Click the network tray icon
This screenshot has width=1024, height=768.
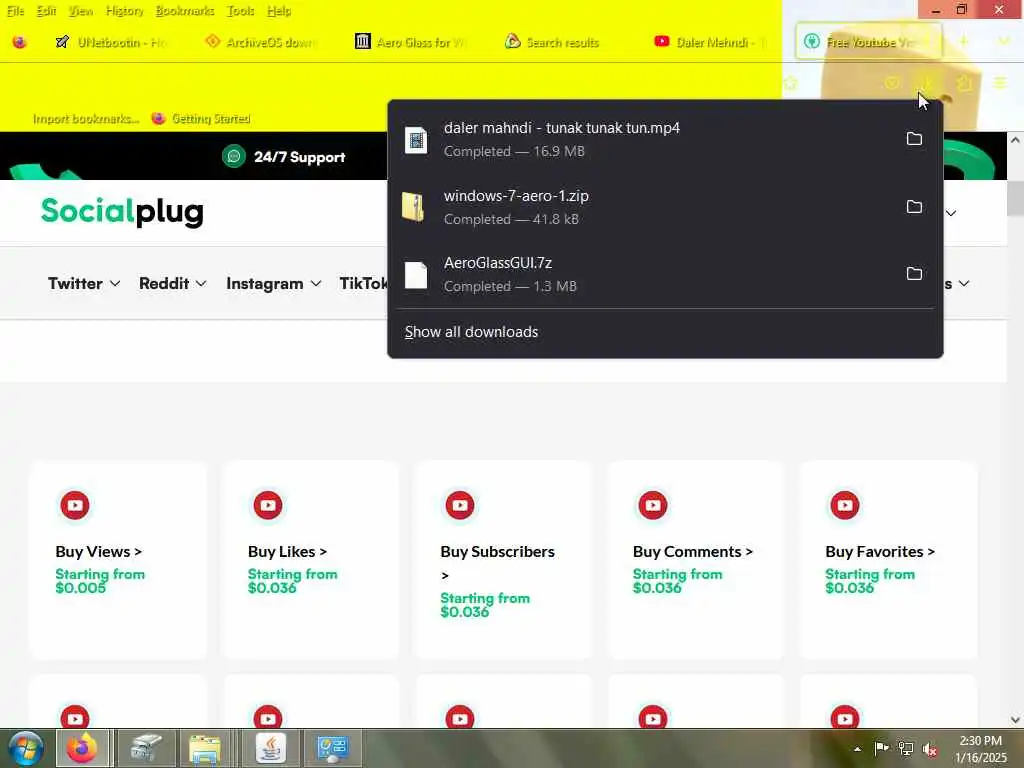coord(905,749)
